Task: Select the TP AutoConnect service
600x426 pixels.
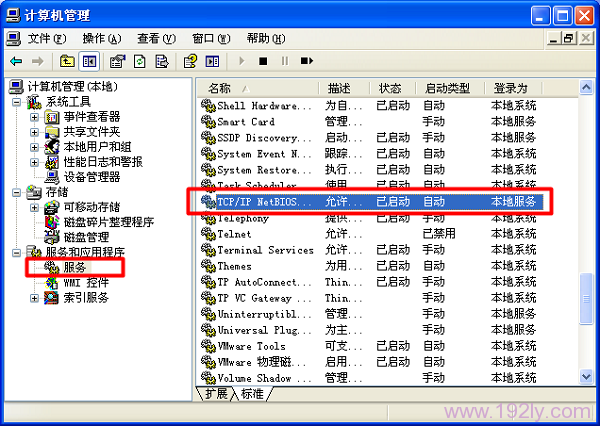Action: tap(371, 282)
